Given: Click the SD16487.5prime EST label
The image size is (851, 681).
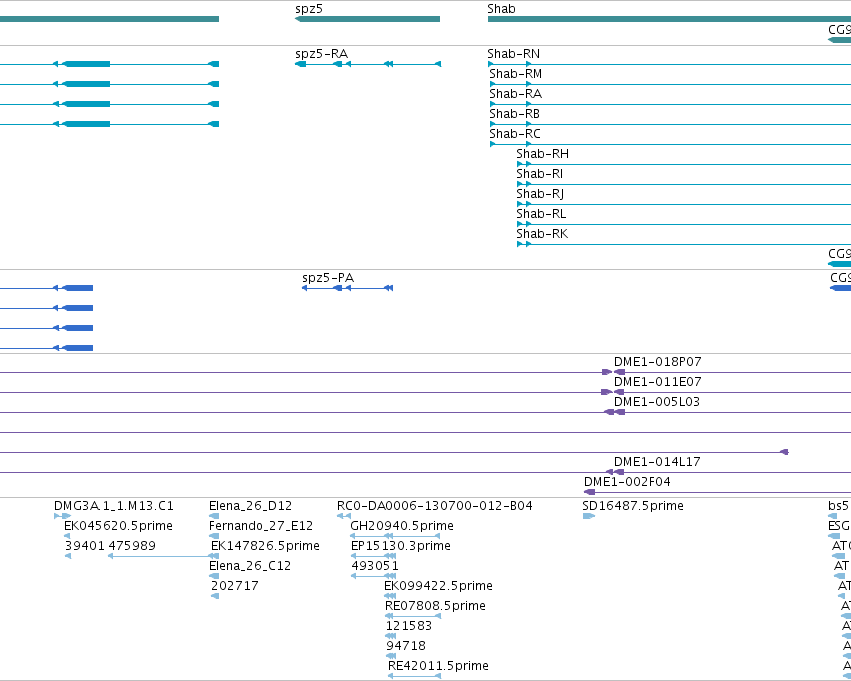Looking at the screenshot, I should (633, 506).
